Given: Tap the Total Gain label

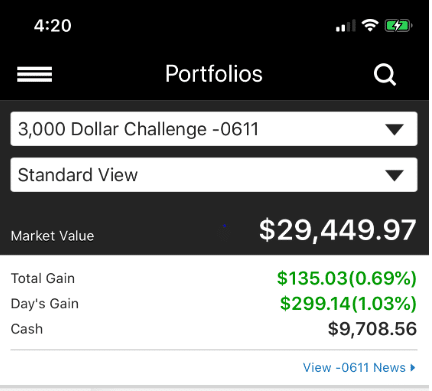Looking at the screenshot, I should pos(43,278).
